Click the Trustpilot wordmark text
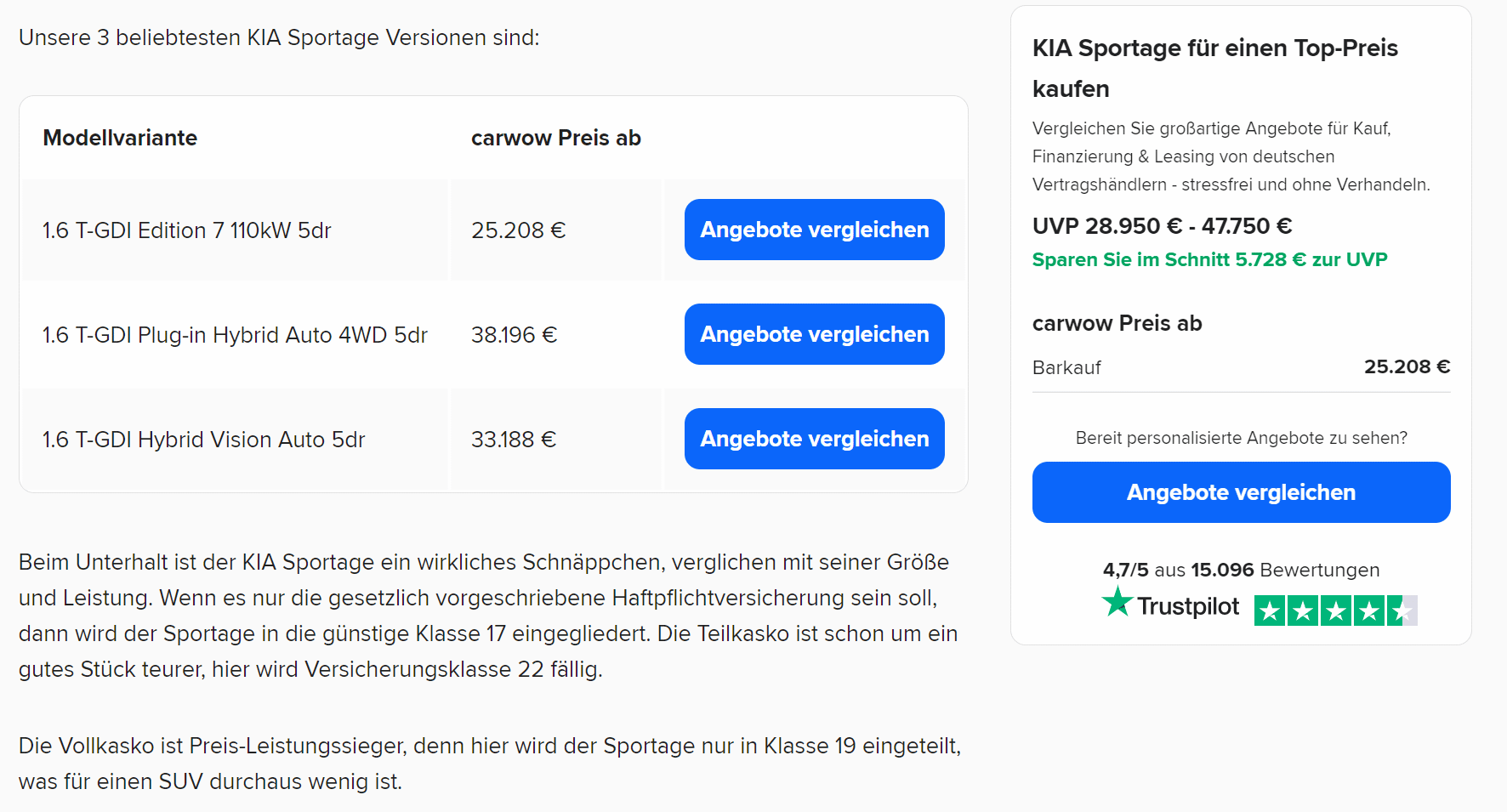This screenshot has height=812, width=1507. click(1188, 606)
